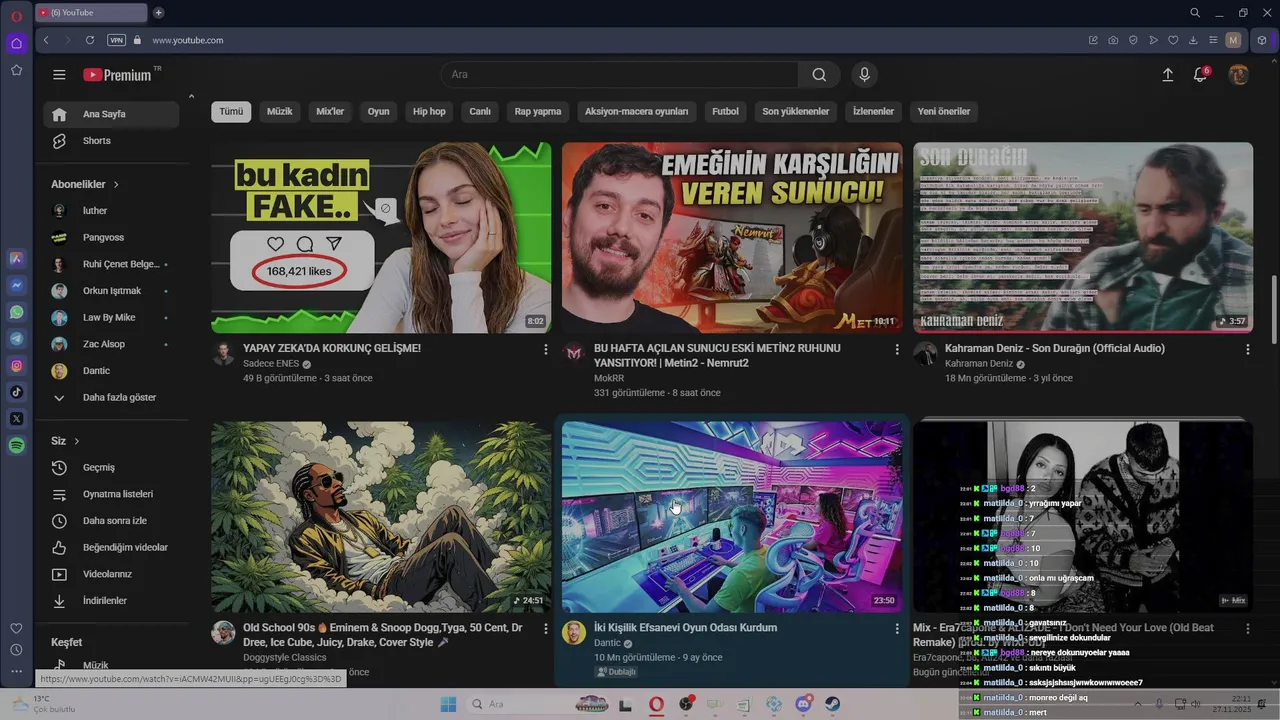Click the YouTube search input field

[x=620, y=75]
